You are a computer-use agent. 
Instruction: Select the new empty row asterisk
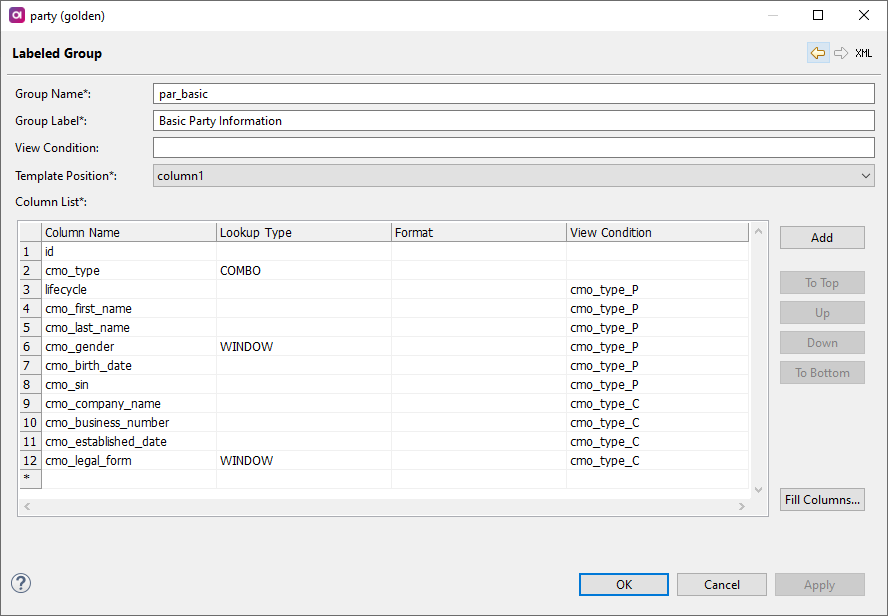pyautogui.click(x=30, y=480)
